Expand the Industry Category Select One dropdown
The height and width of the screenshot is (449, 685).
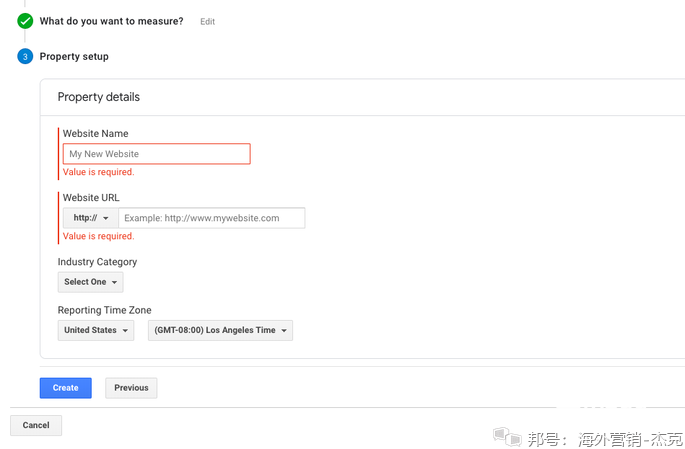(x=91, y=282)
